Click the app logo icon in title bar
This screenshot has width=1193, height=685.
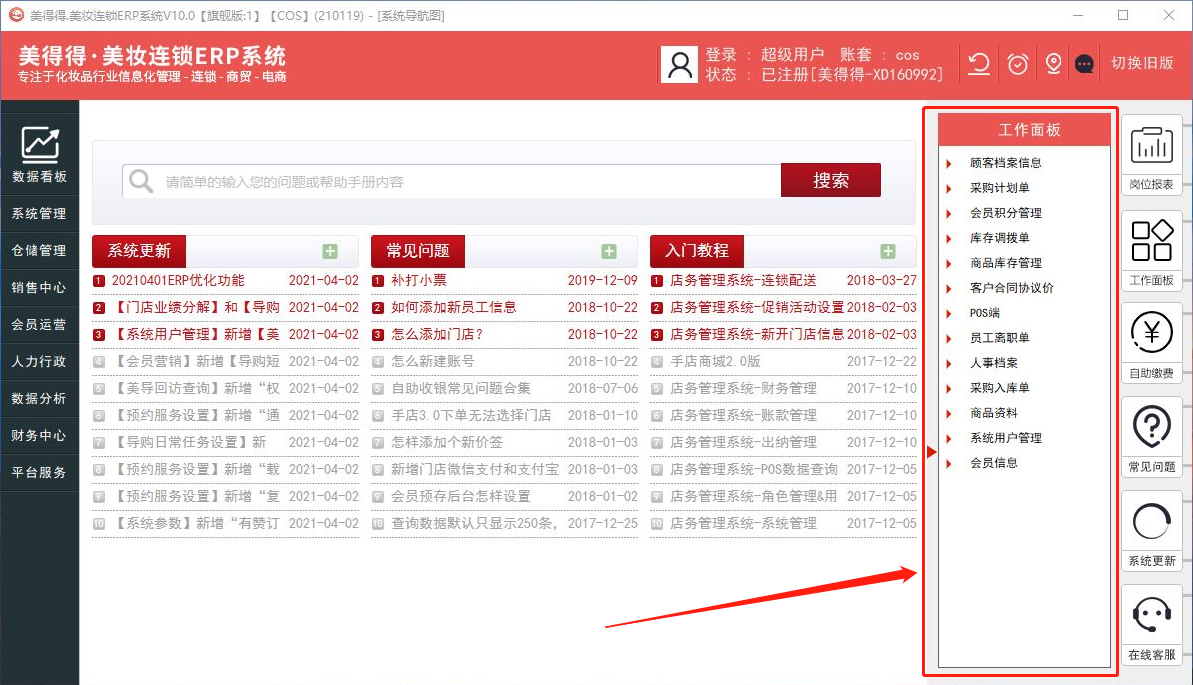pos(17,14)
